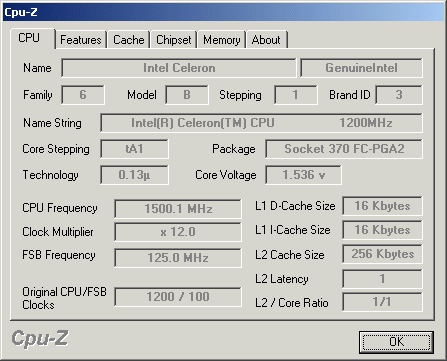Click the Name String label
The height and width of the screenshot is (361, 447).
[x=52, y=123]
